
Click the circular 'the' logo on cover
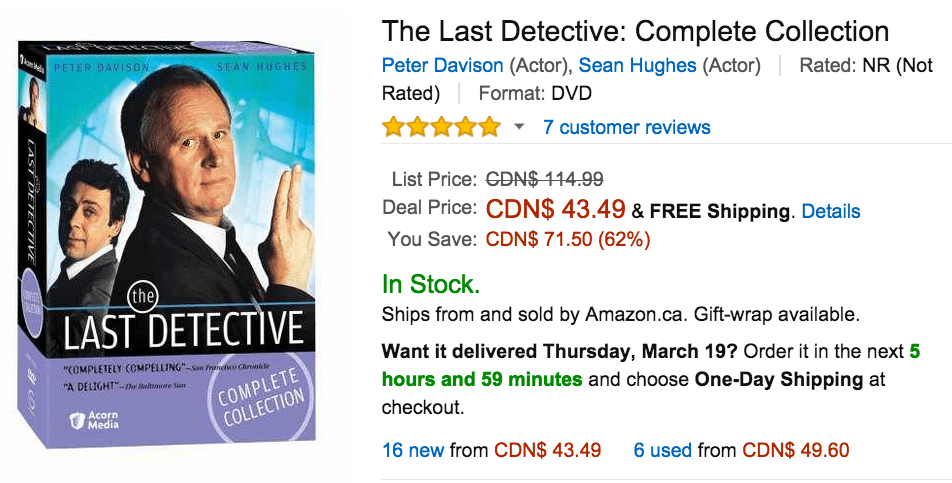pos(143,296)
